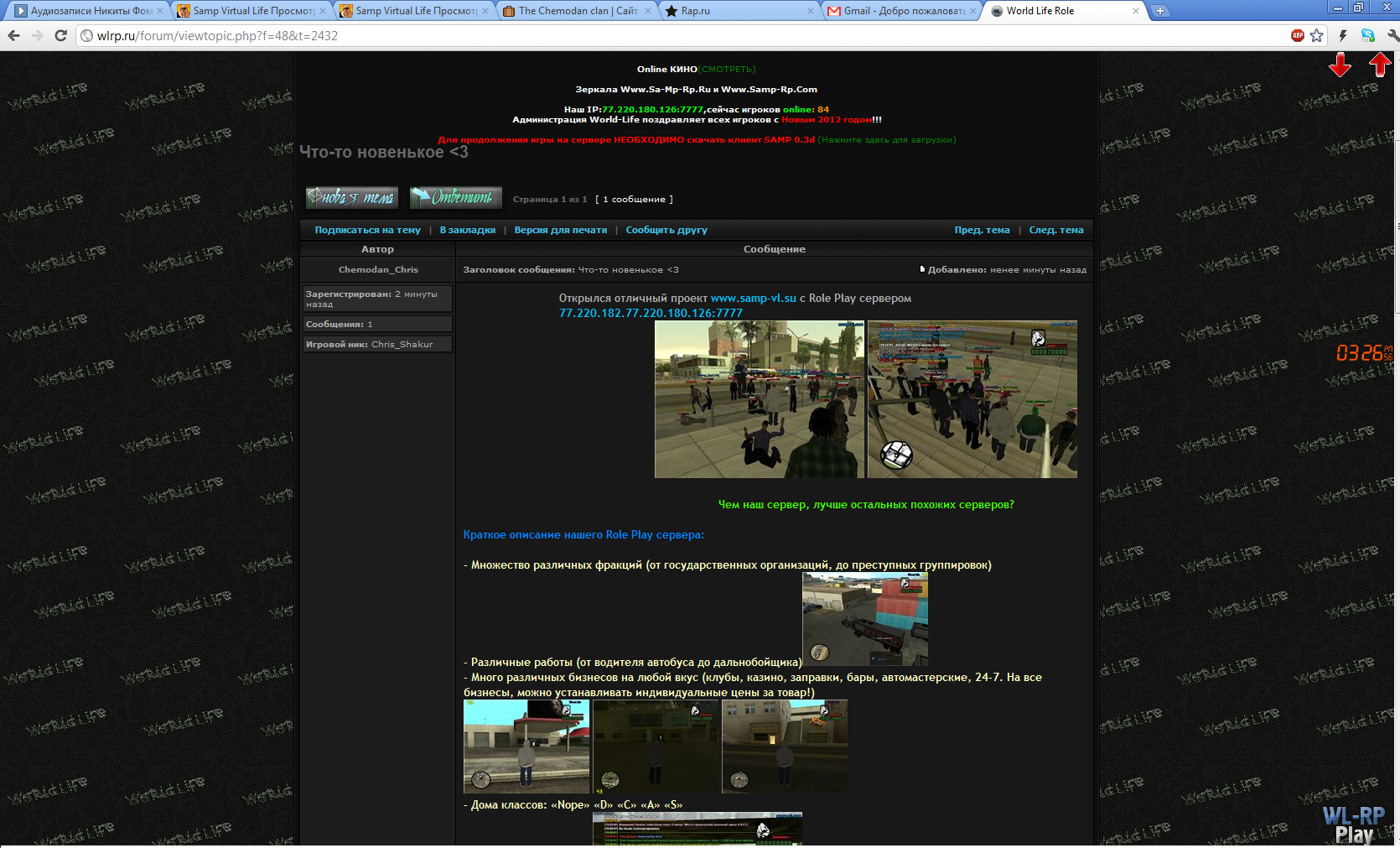This screenshot has height=848, width=1400.
Task: Close the Gmail tab
Action: click(973, 11)
